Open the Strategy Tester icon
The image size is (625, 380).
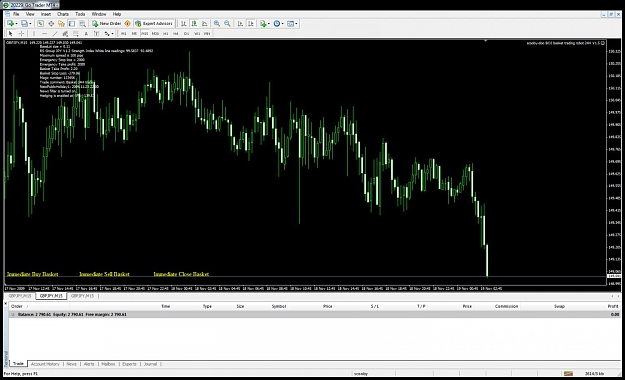[x=82, y=24]
